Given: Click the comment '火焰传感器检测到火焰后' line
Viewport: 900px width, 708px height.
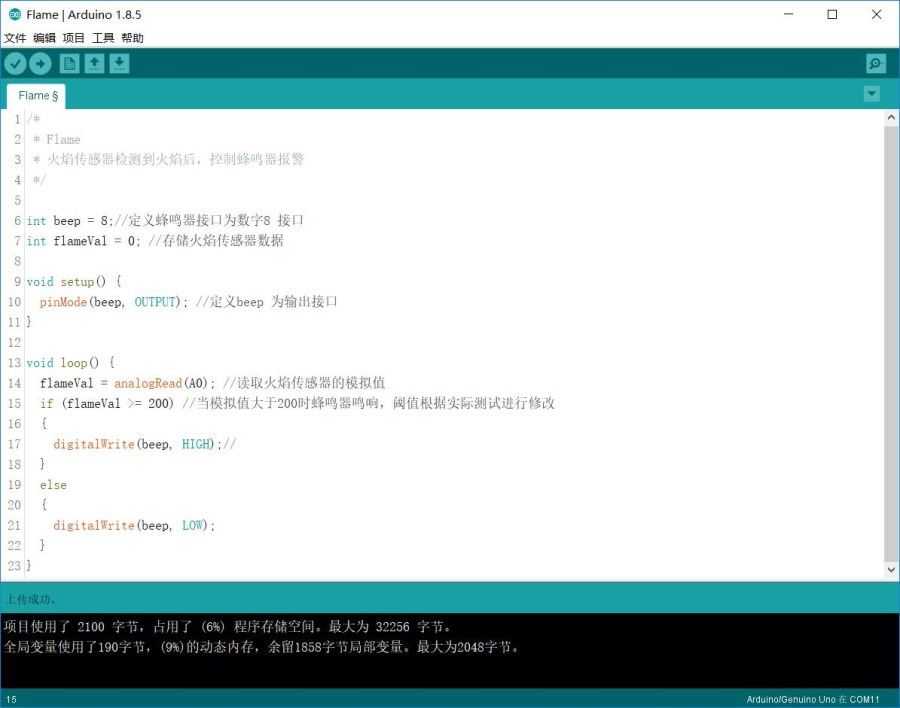Looking at the screenshot, I should click(168, 160).
